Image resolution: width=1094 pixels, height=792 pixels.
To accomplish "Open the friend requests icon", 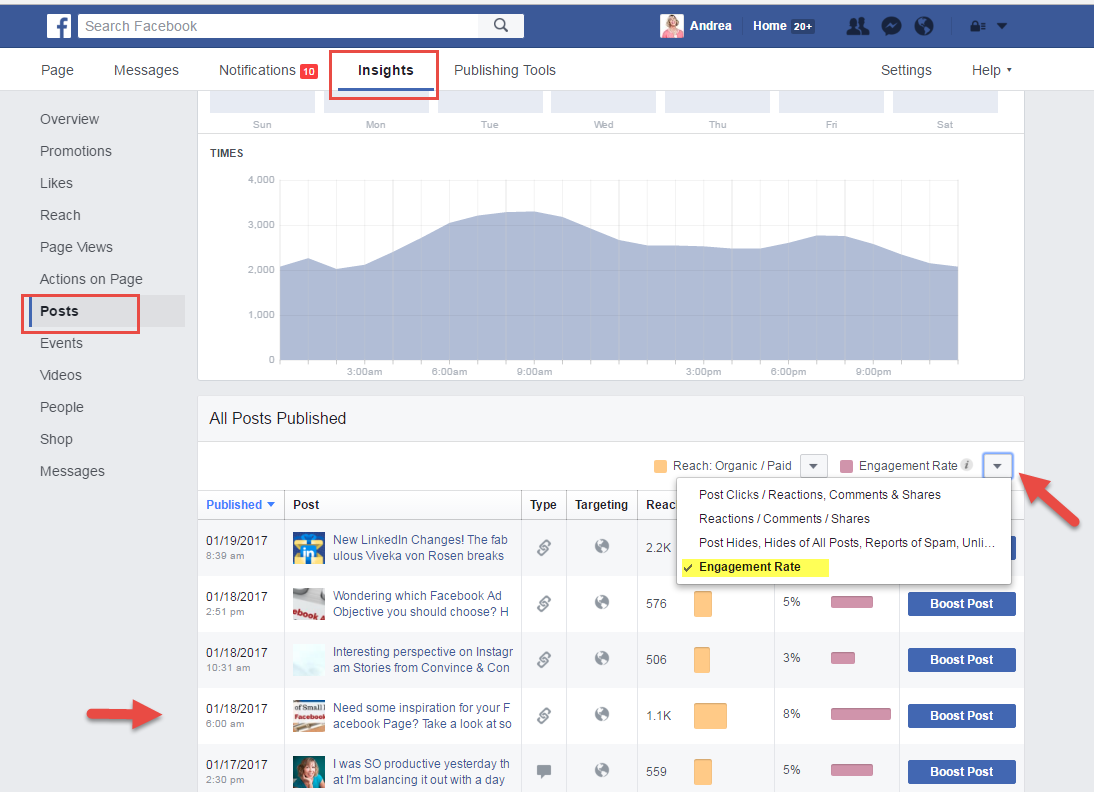I will coord(857,26).
